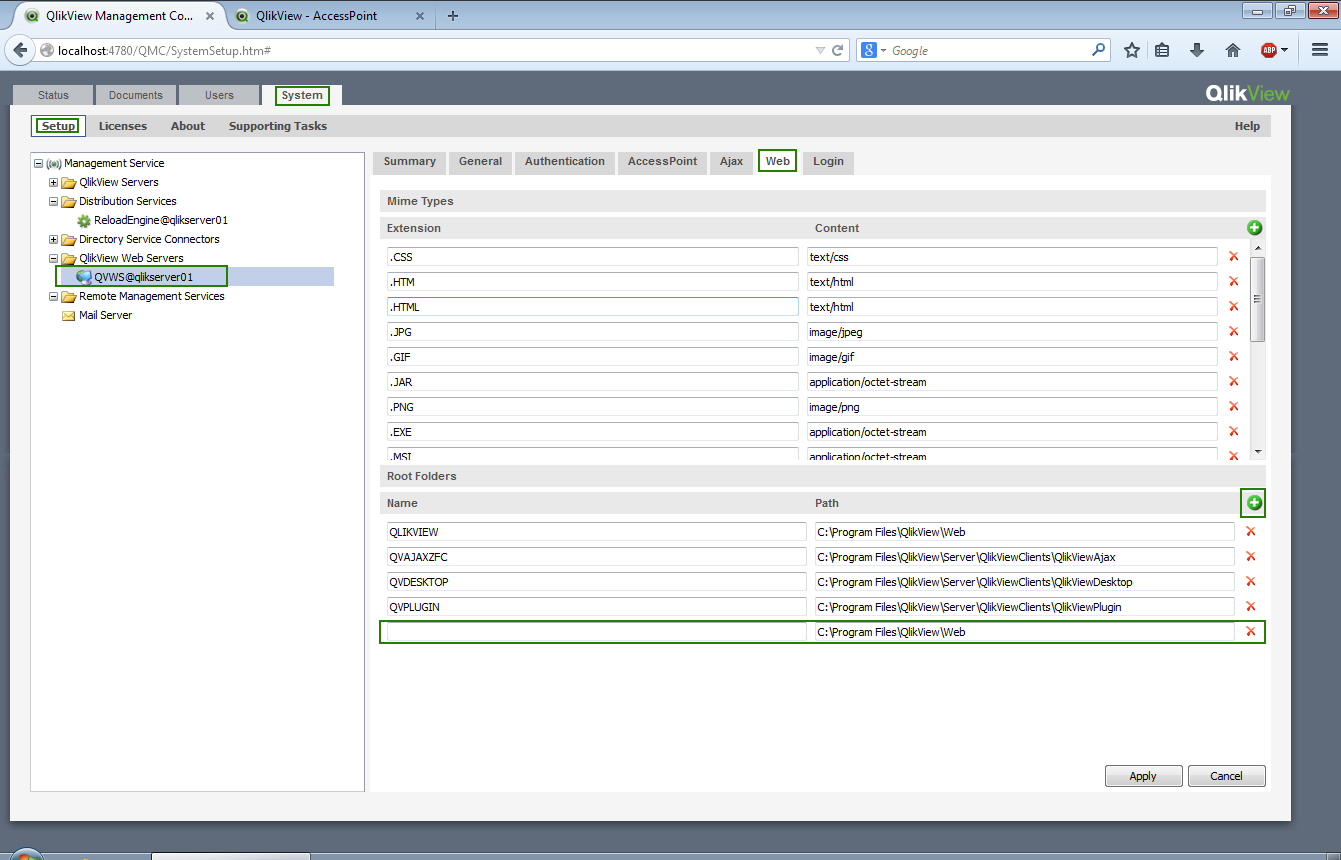The height and width of the screenshot is (860, 1341).
Task: Click the QVPLUGIN path input field
Action: point(1024,607)
